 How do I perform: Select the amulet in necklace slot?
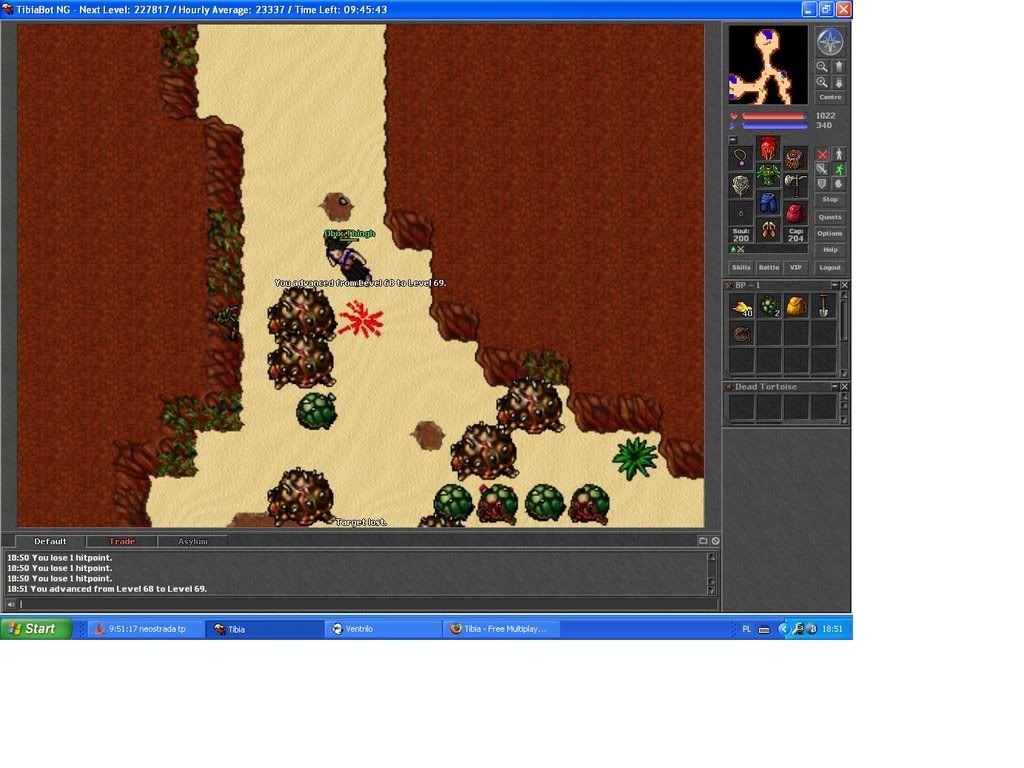click(x=741, y=157)
